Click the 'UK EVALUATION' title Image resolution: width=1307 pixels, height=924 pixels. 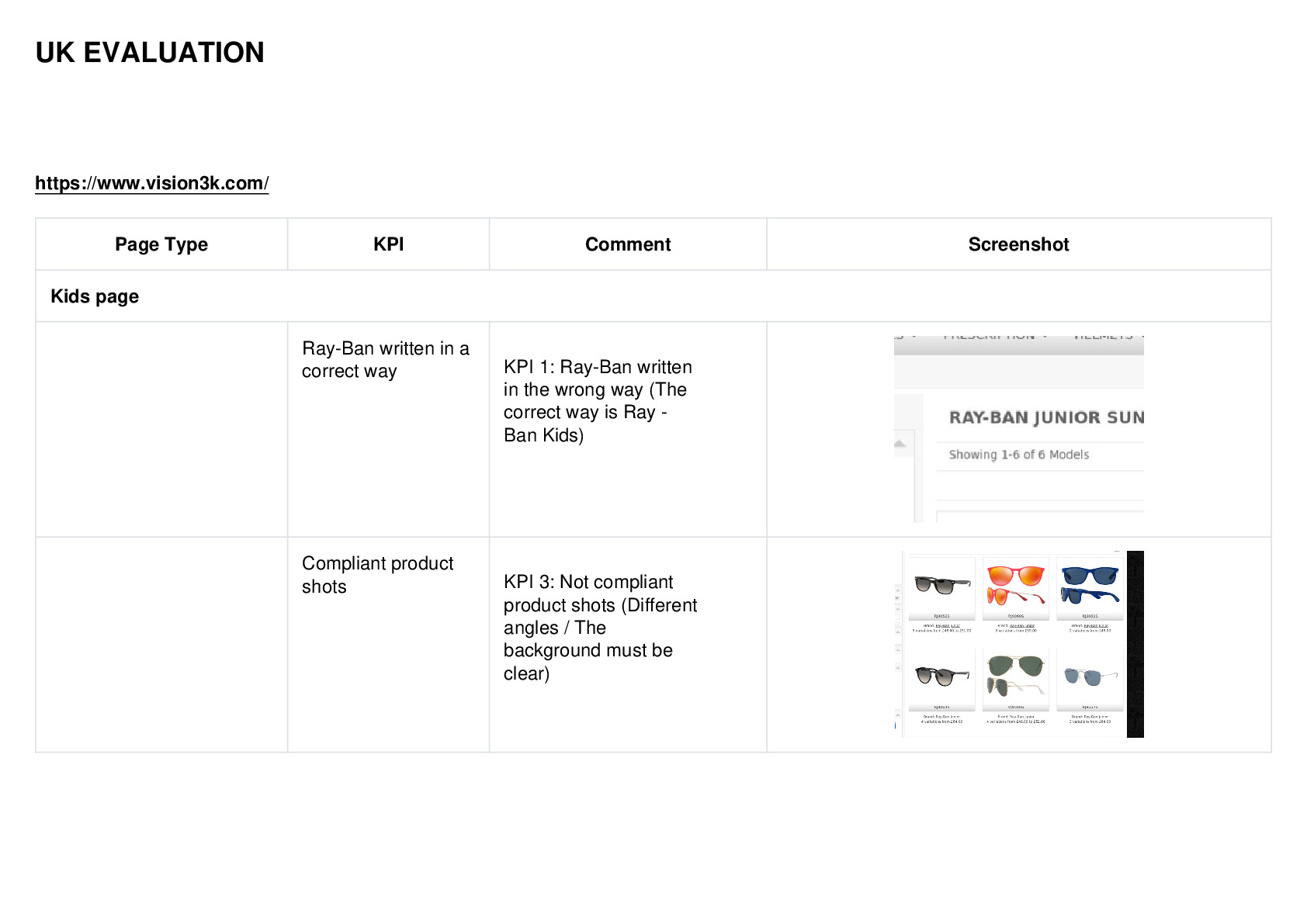pos(150,53)
